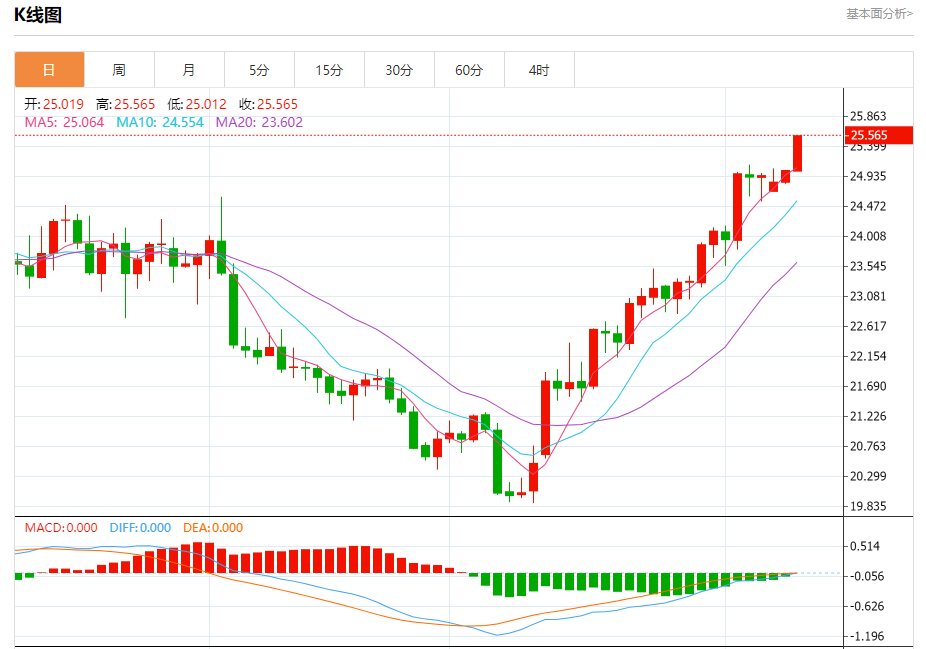
Task: Open the 60分 interval tab
Action: 469,70
